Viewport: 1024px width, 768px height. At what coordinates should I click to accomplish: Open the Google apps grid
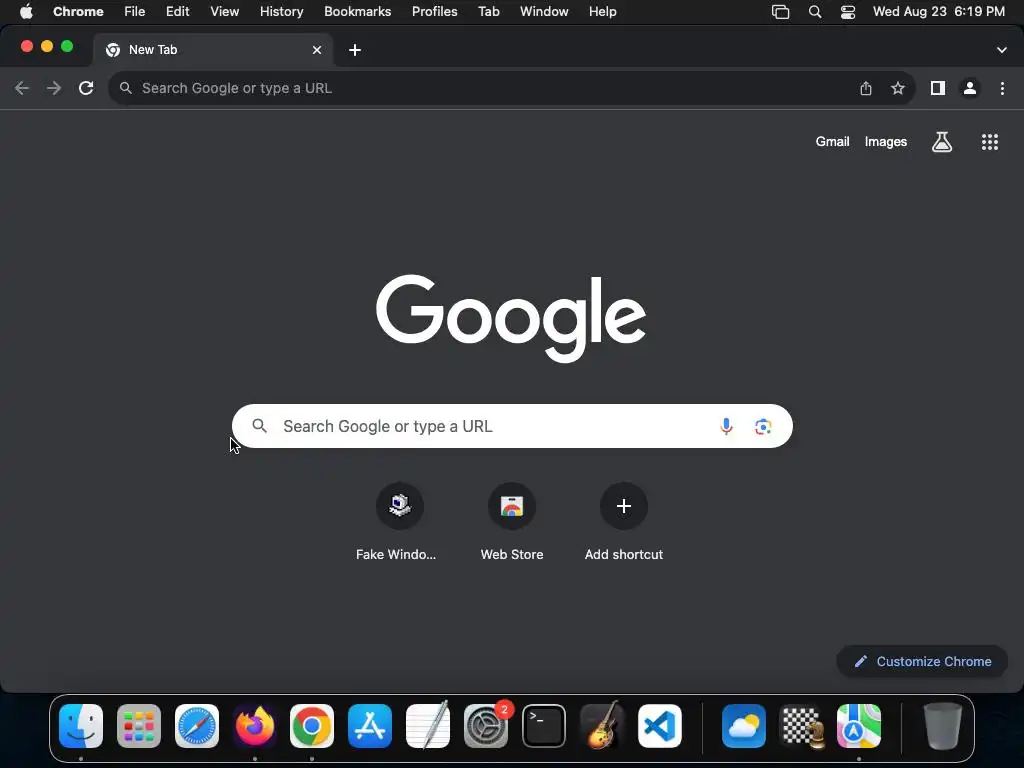(990, 142)
